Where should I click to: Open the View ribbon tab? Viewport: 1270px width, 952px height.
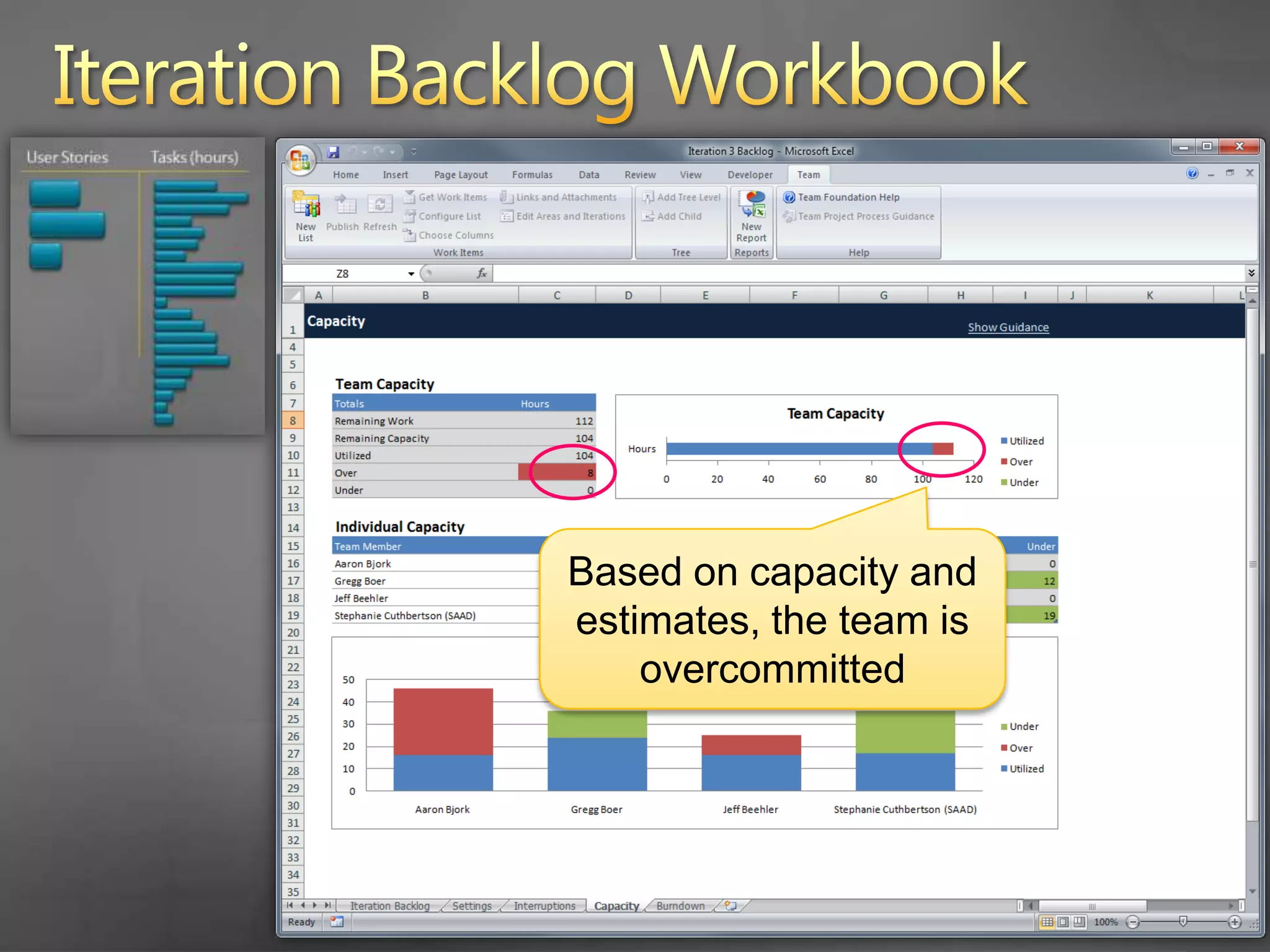(x=690, y=175)
